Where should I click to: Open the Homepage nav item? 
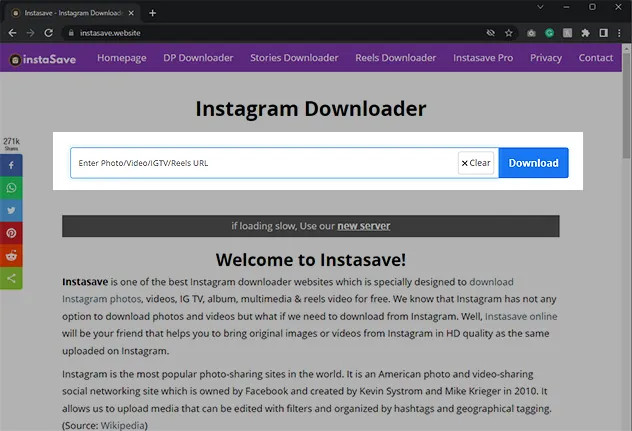(x=122, y=58)
